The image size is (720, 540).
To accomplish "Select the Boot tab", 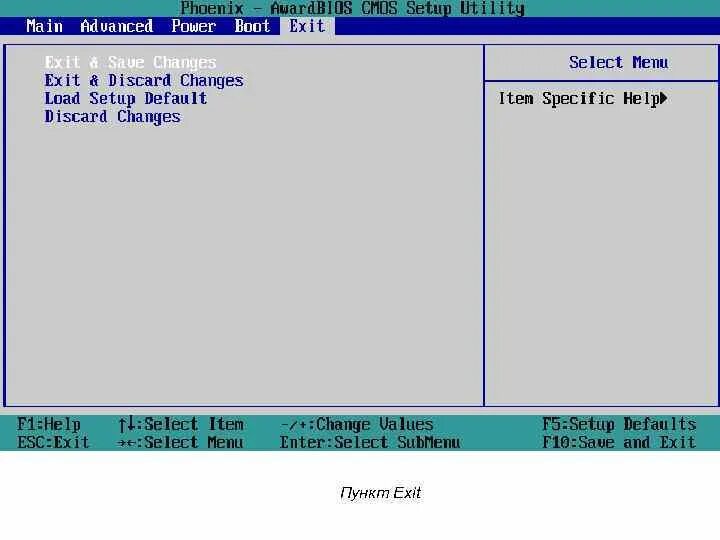I will (252, 26).
